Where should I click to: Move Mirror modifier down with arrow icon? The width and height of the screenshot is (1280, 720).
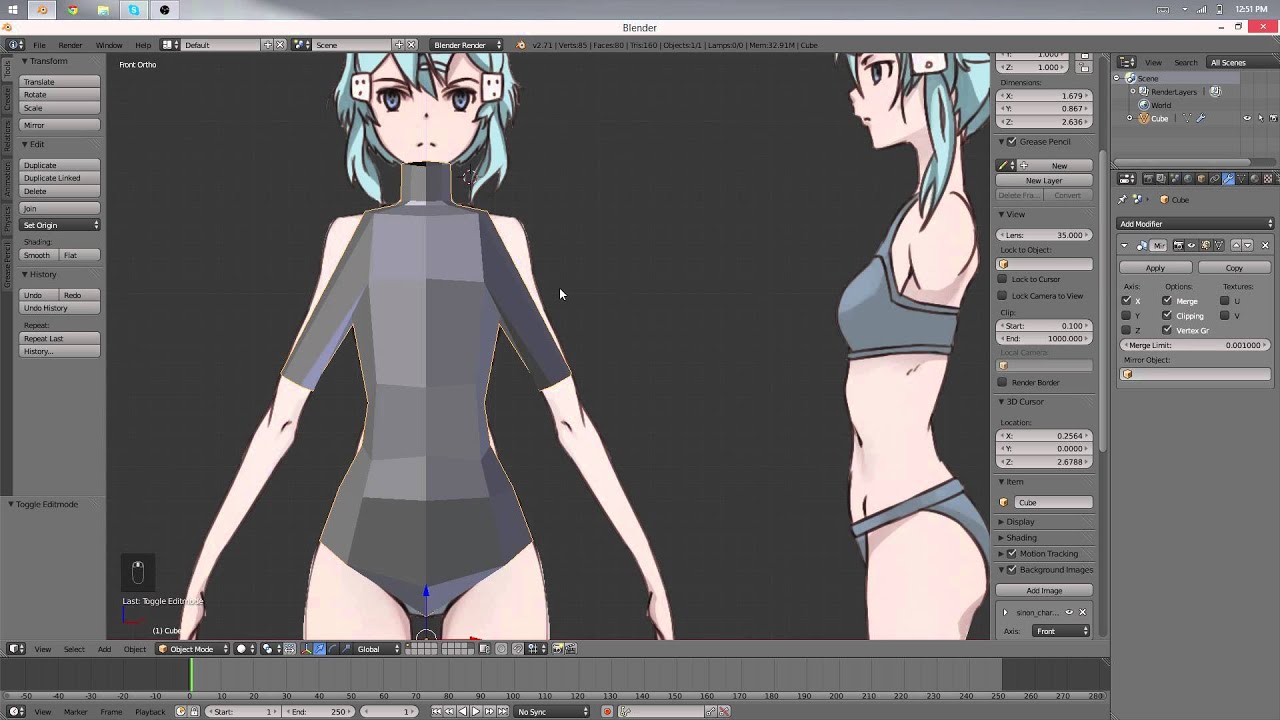click(x=1248, y=245)
